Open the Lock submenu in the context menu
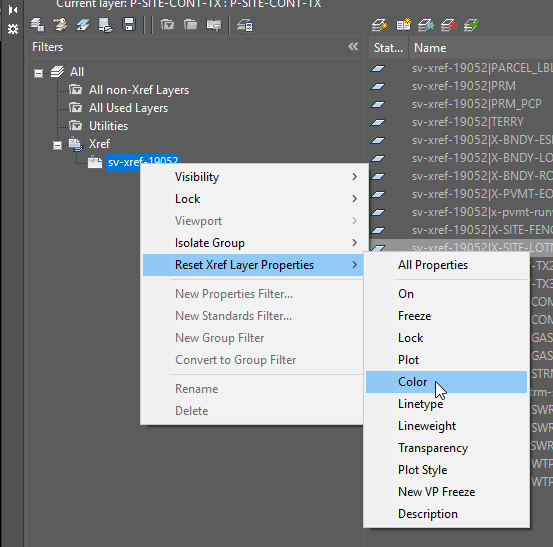Screen dimensions: 553x547 point(253,199)
